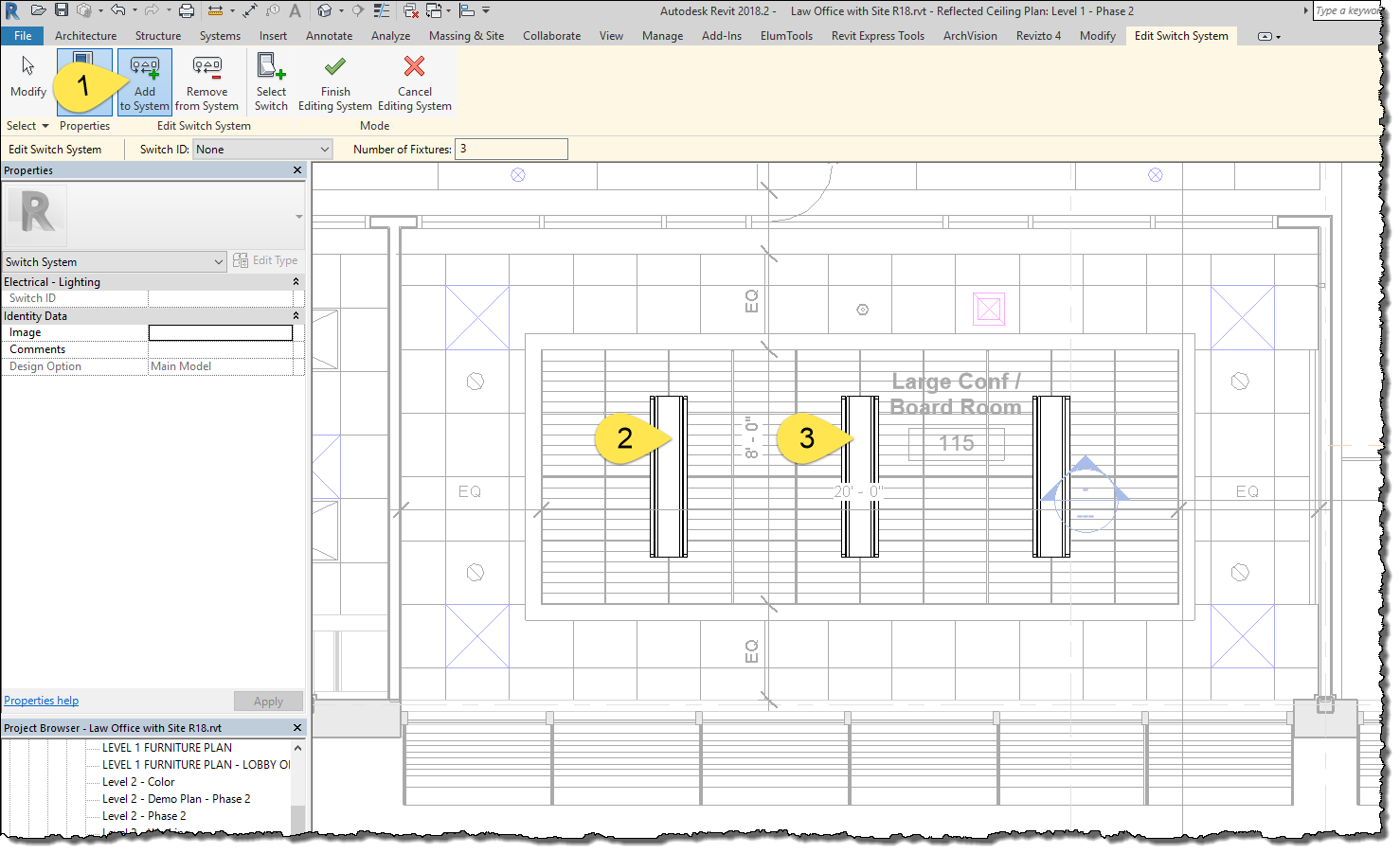Open the Revizto 4 tab
The image size is (1400, 853).
[1038, 36]
